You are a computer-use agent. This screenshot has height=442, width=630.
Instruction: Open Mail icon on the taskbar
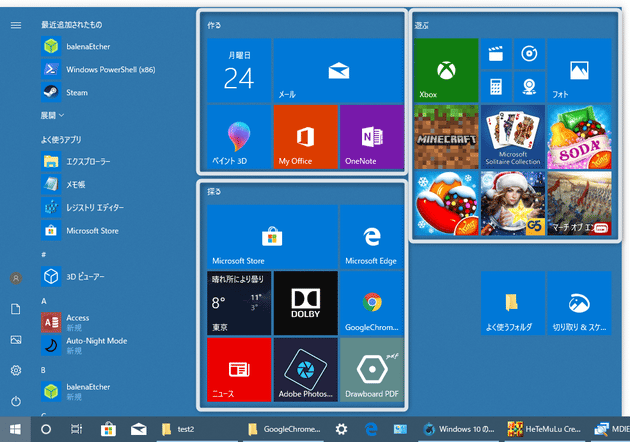point(139,430)
